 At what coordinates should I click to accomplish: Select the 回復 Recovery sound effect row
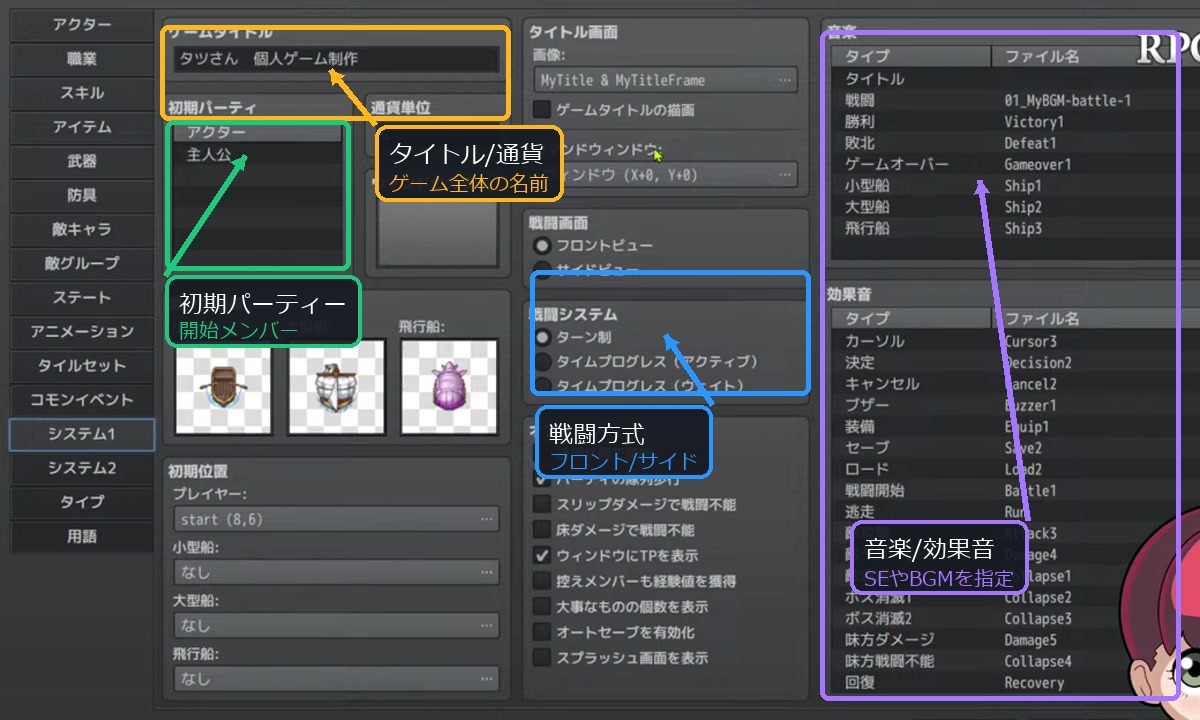[x=1015, y=683]
